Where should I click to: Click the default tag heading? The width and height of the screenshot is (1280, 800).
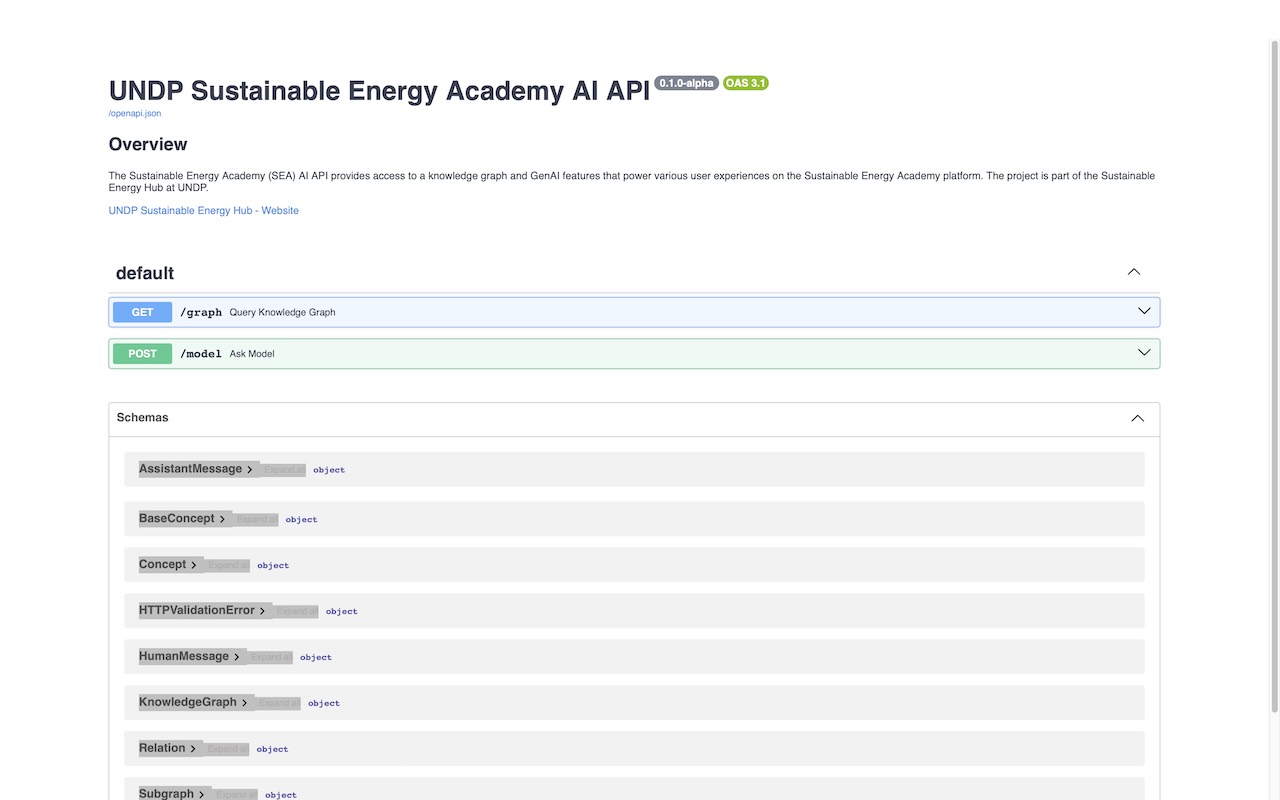[145, 273]
